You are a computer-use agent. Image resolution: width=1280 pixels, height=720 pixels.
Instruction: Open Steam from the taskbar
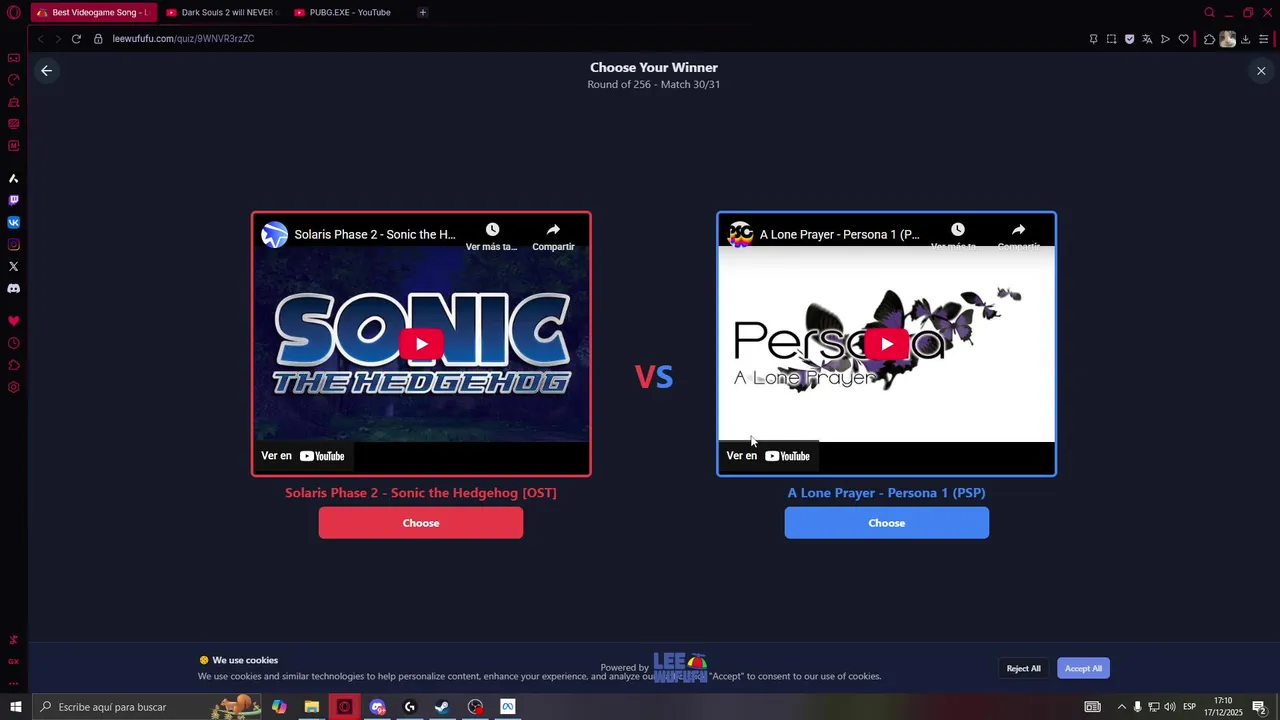(441, 707)
